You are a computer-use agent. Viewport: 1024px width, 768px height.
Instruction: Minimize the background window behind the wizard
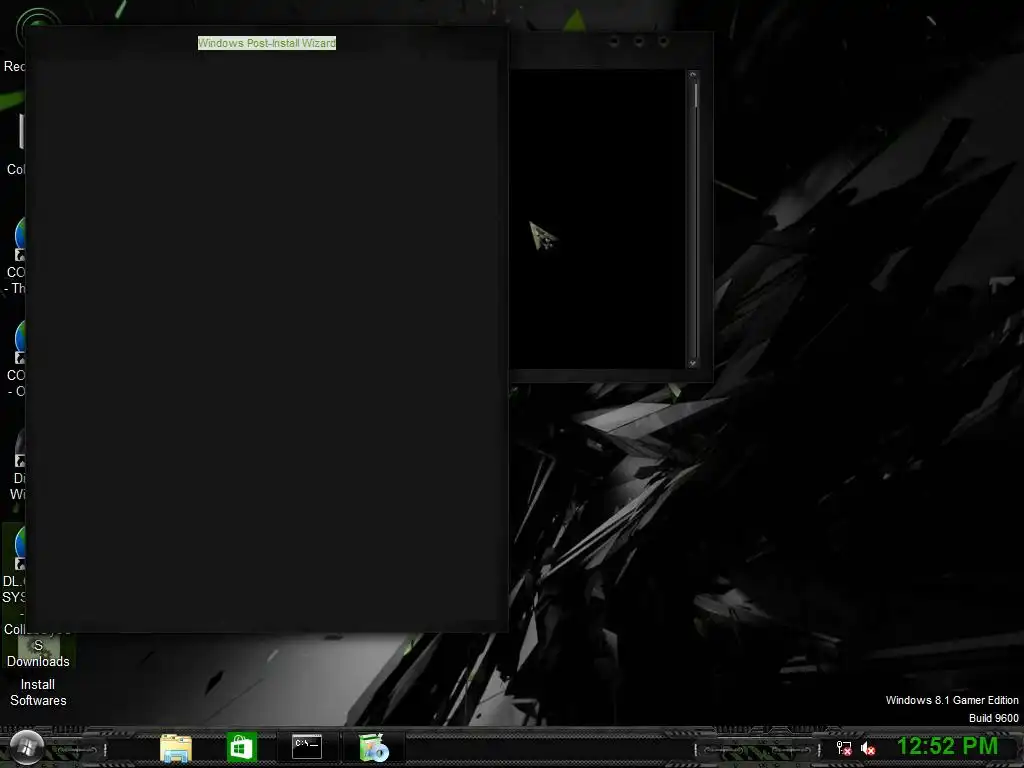[614, 41]
